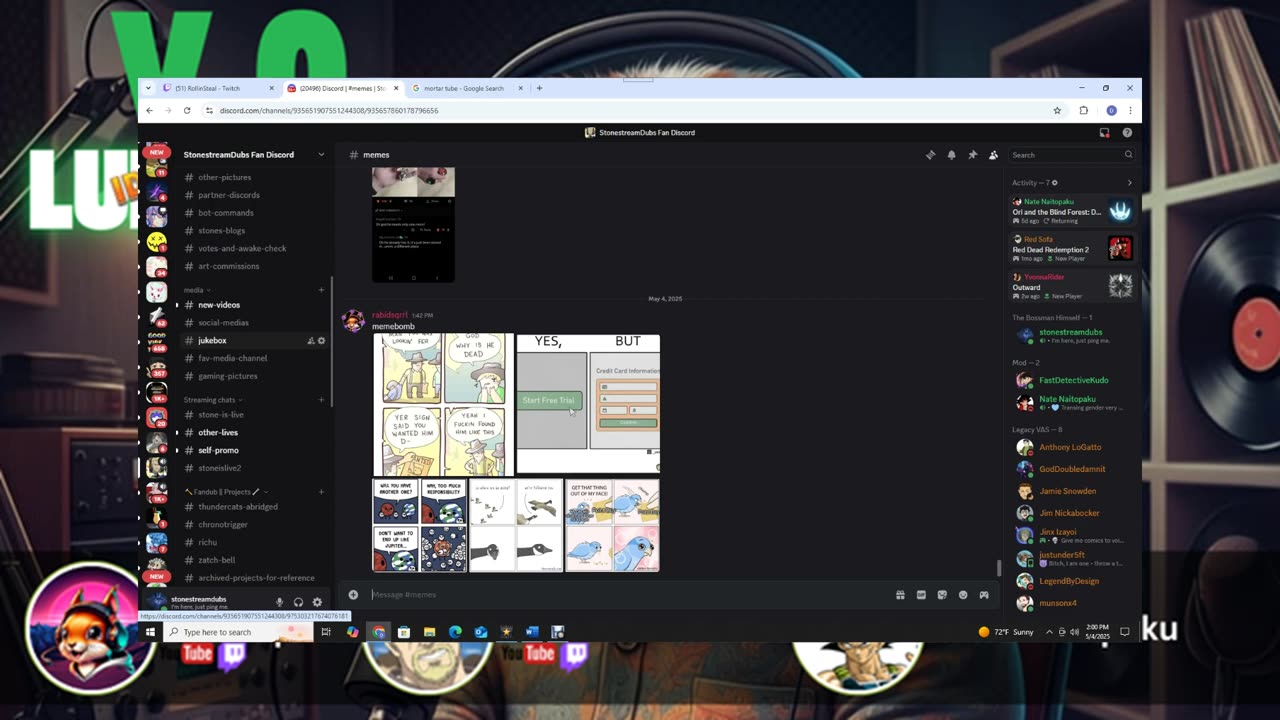Click the Discord Search box
1280x720 pixels.
pyautogui.click(x=1071, y=155)
